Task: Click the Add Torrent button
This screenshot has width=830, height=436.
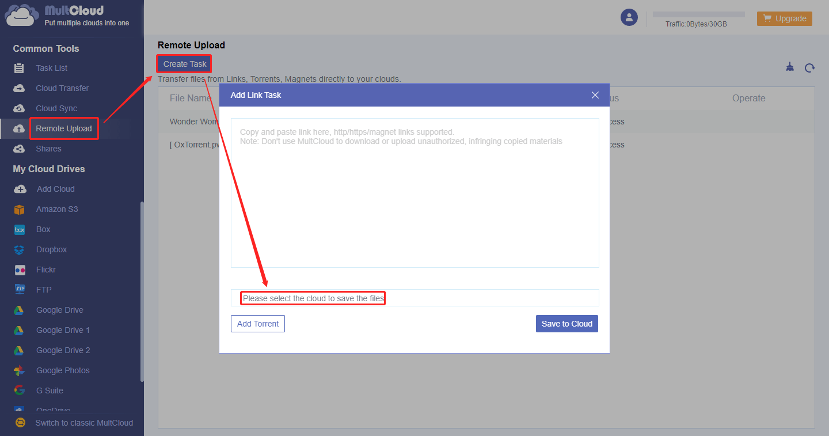Action: [x=258, y=324]
